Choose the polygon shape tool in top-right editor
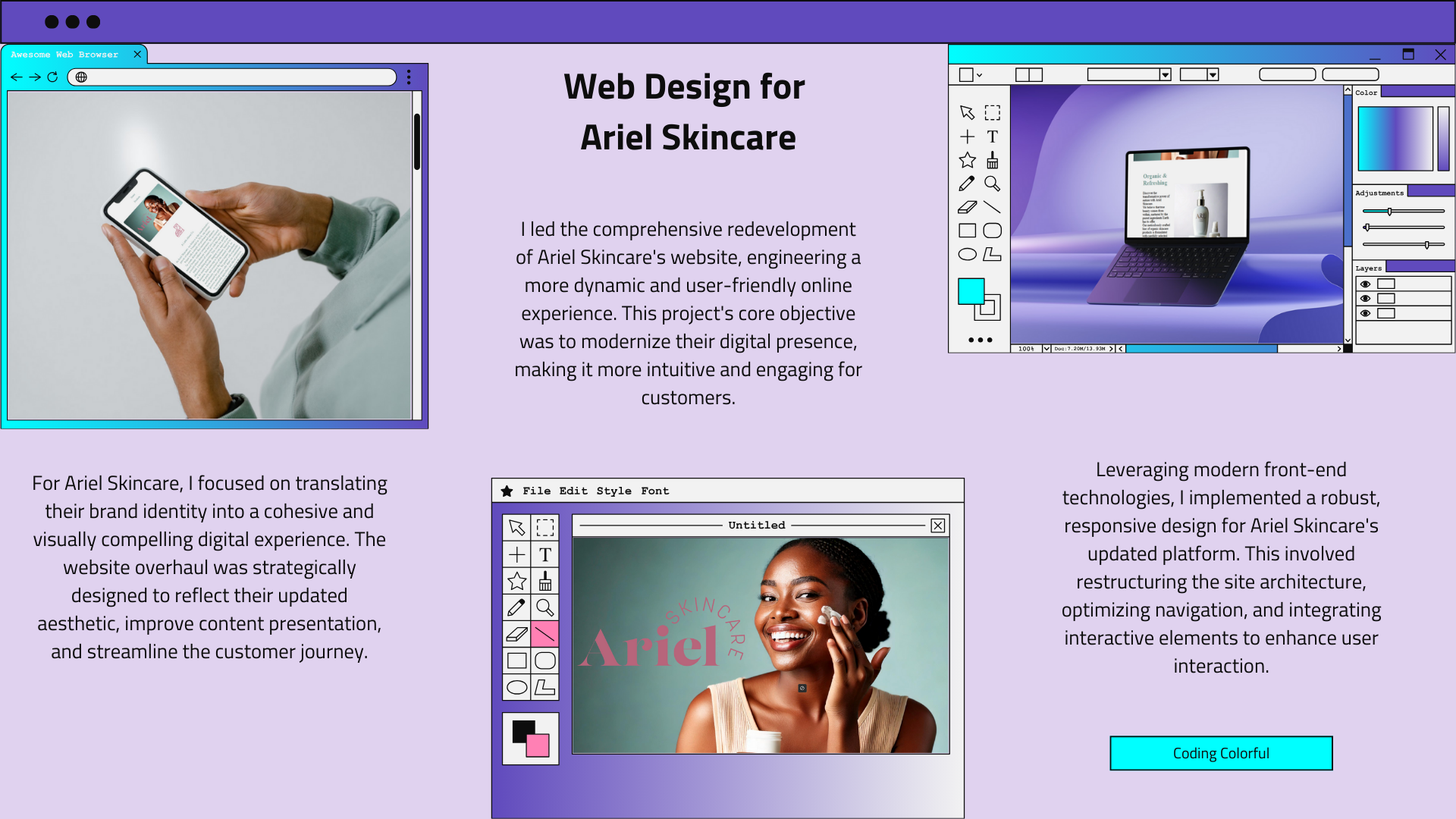The image size is (1456, 819). [993, 255]
